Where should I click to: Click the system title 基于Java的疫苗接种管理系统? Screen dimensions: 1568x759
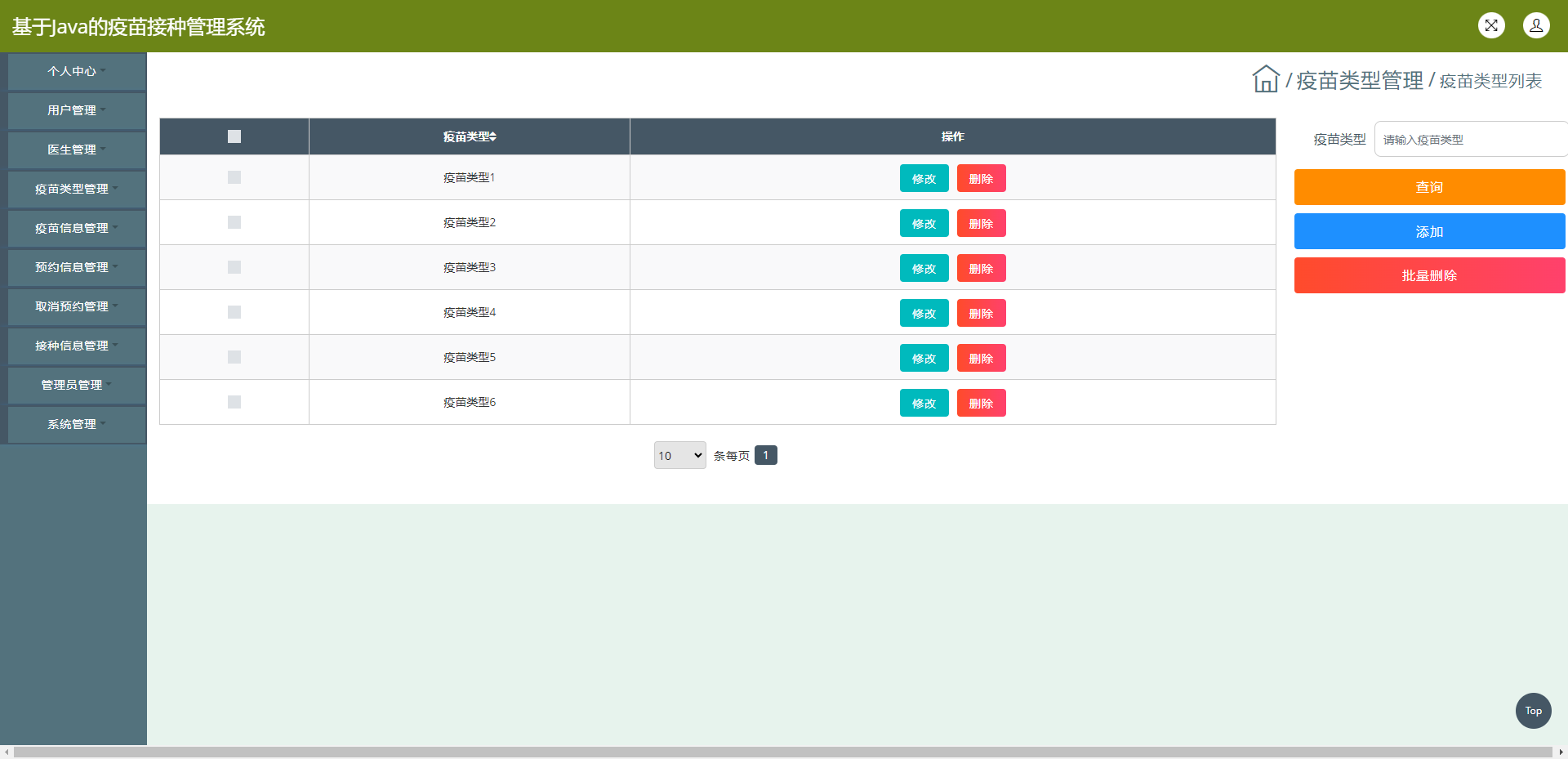coord(138,27)
